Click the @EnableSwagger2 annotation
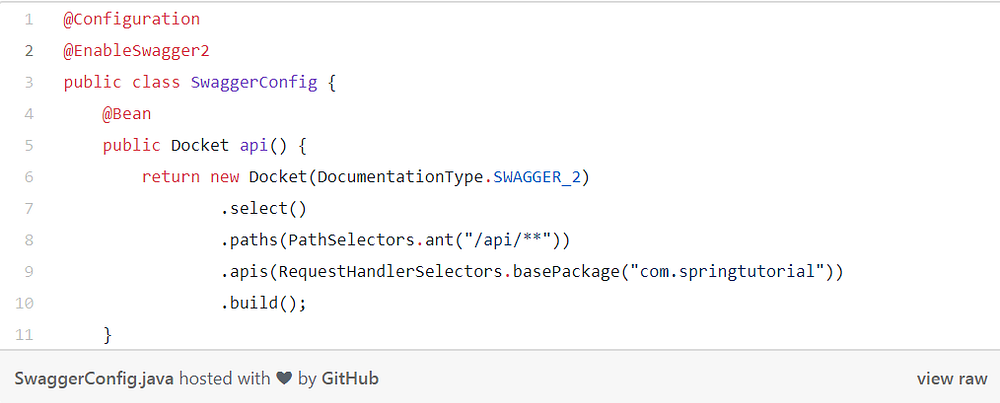1000x403 pixels. 136,50
